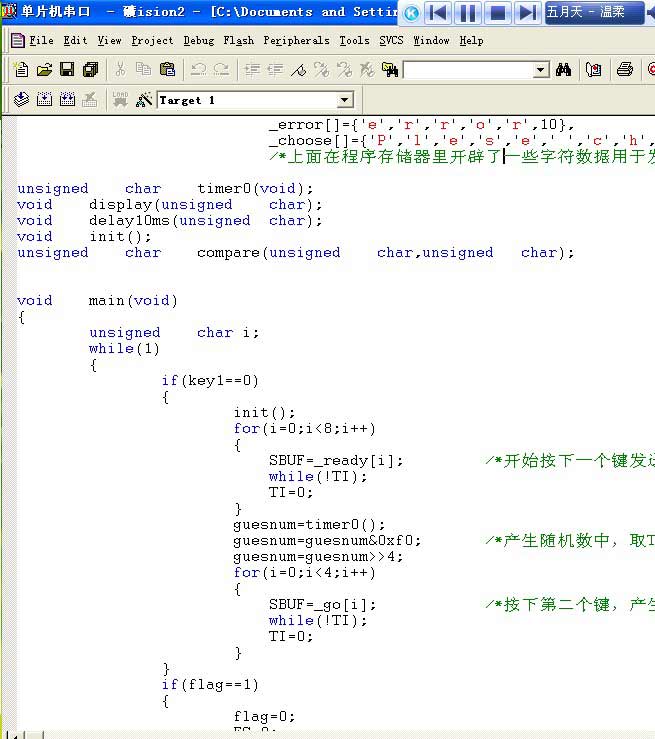Open Options for Target icon

pos(144,100)
